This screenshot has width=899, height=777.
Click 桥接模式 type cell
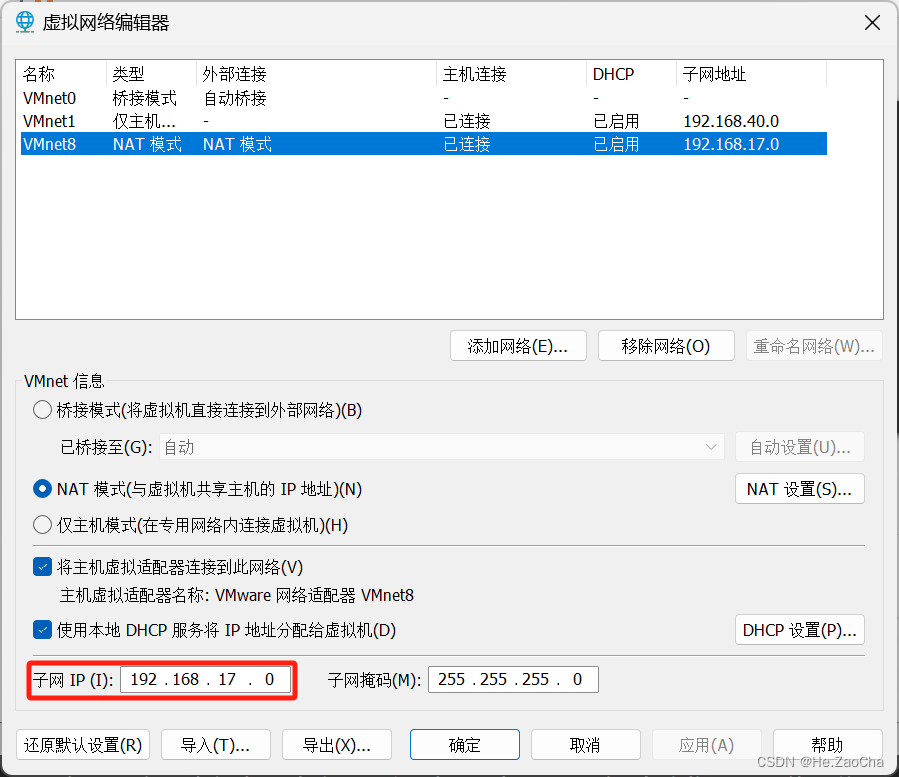click(x=144, y=98)
